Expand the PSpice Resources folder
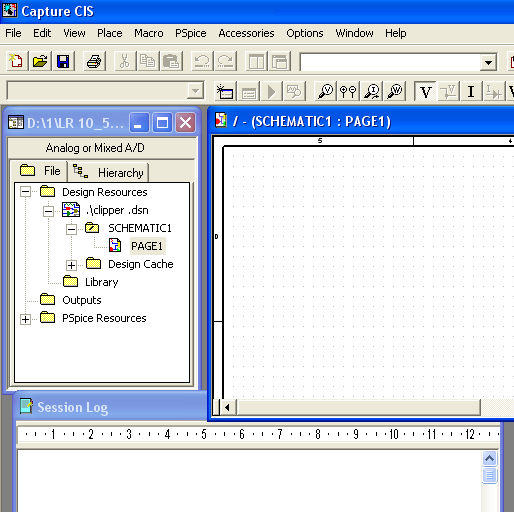This screenshot has height=512, width=514. pos(25,319)
